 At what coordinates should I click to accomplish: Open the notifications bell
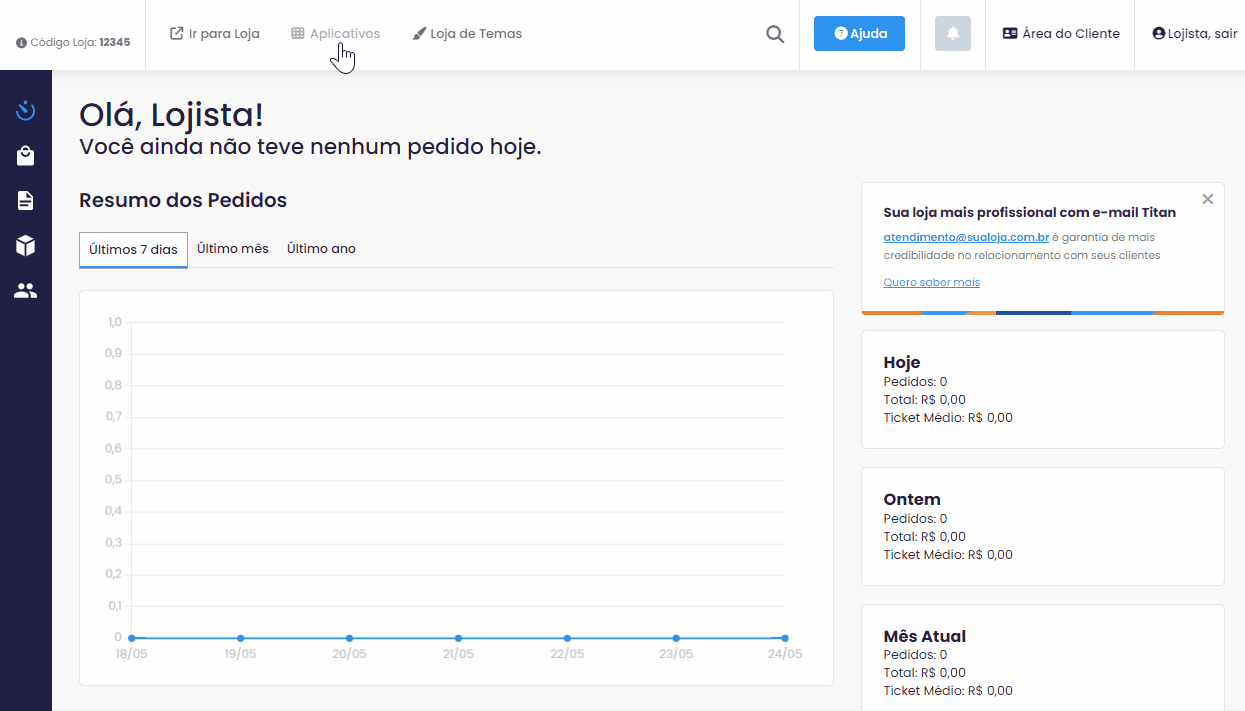[x=953, y=34]
